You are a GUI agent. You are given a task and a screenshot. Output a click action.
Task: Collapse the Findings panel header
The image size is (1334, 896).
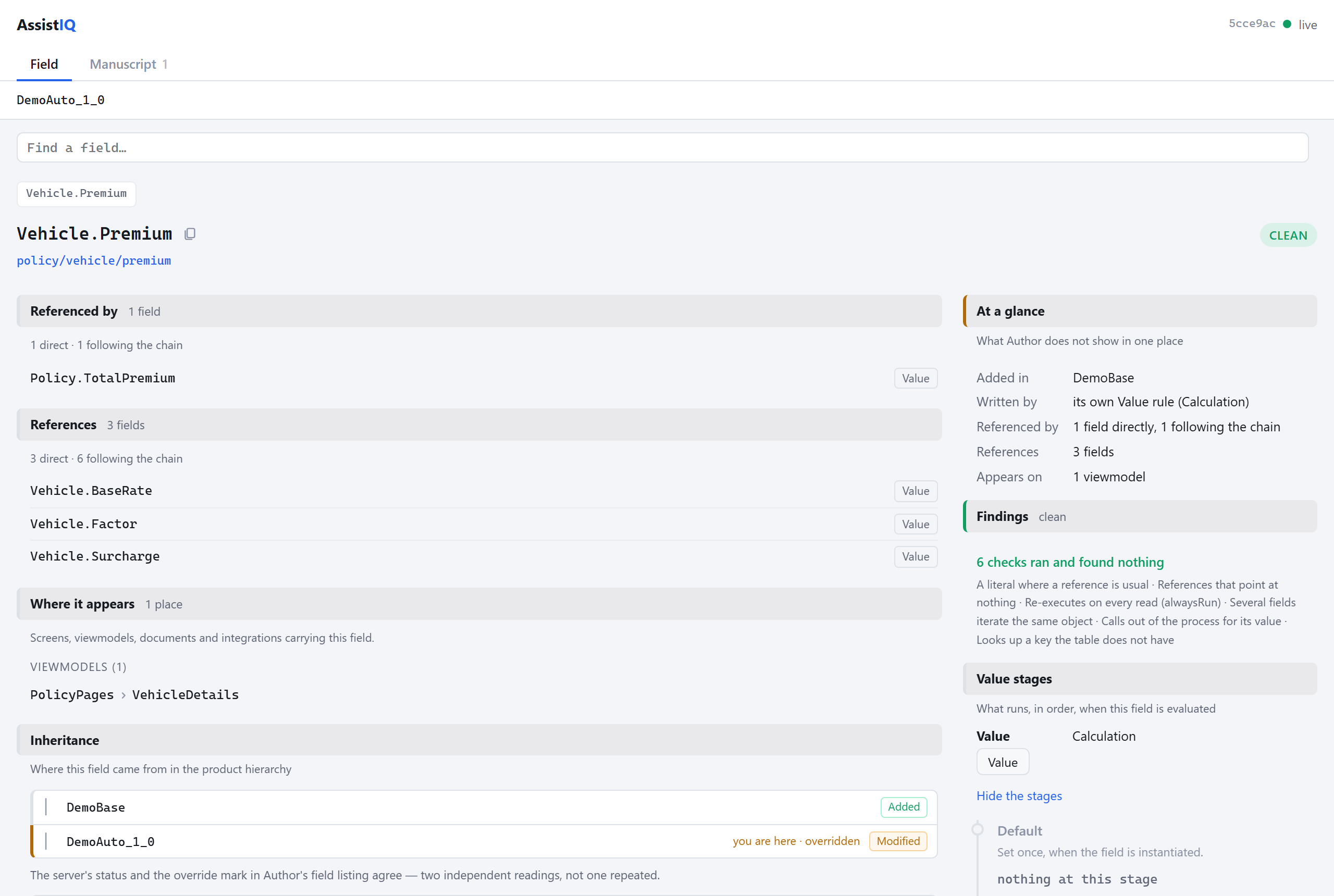pyautogui.click(x=1140, y=517)
